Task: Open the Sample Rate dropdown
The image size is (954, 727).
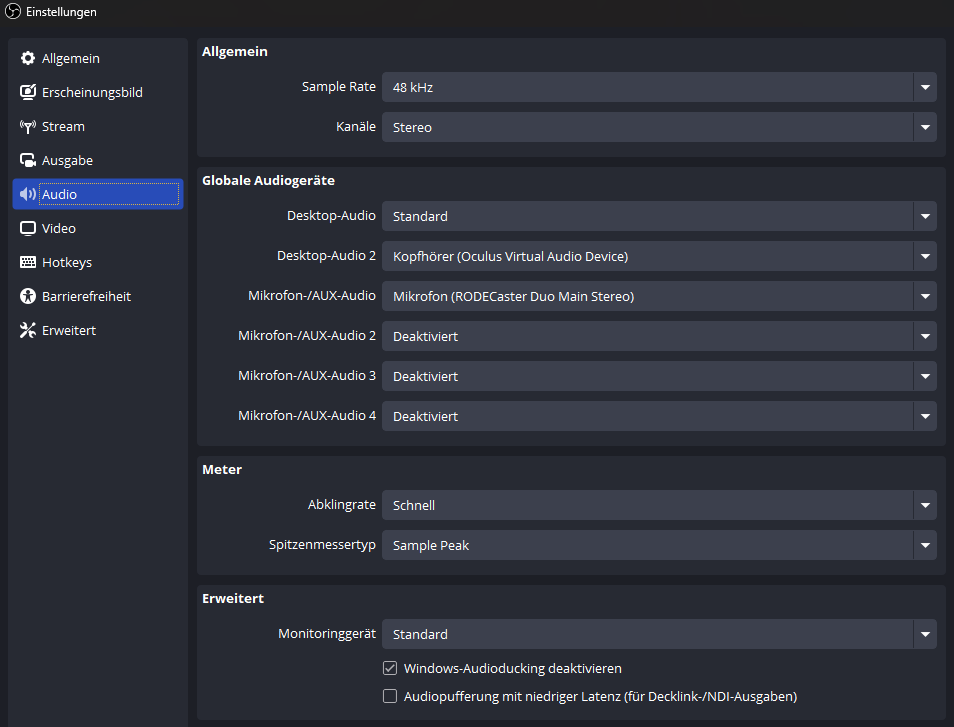Action: point(658,87)
